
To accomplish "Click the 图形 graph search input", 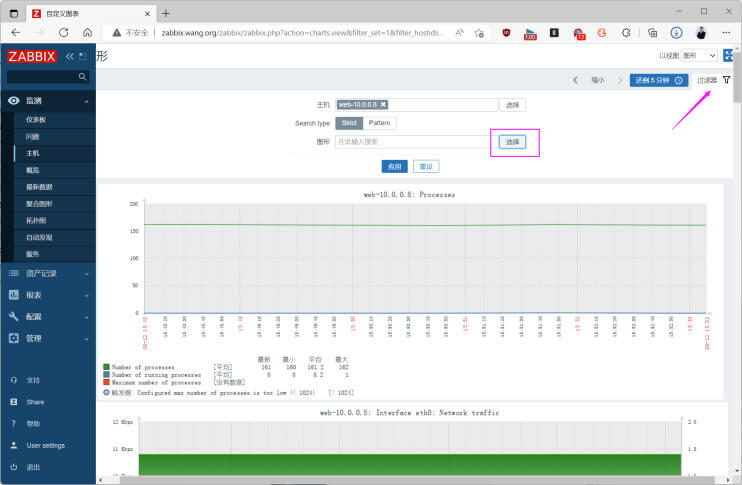I will [x=416, y=141].
